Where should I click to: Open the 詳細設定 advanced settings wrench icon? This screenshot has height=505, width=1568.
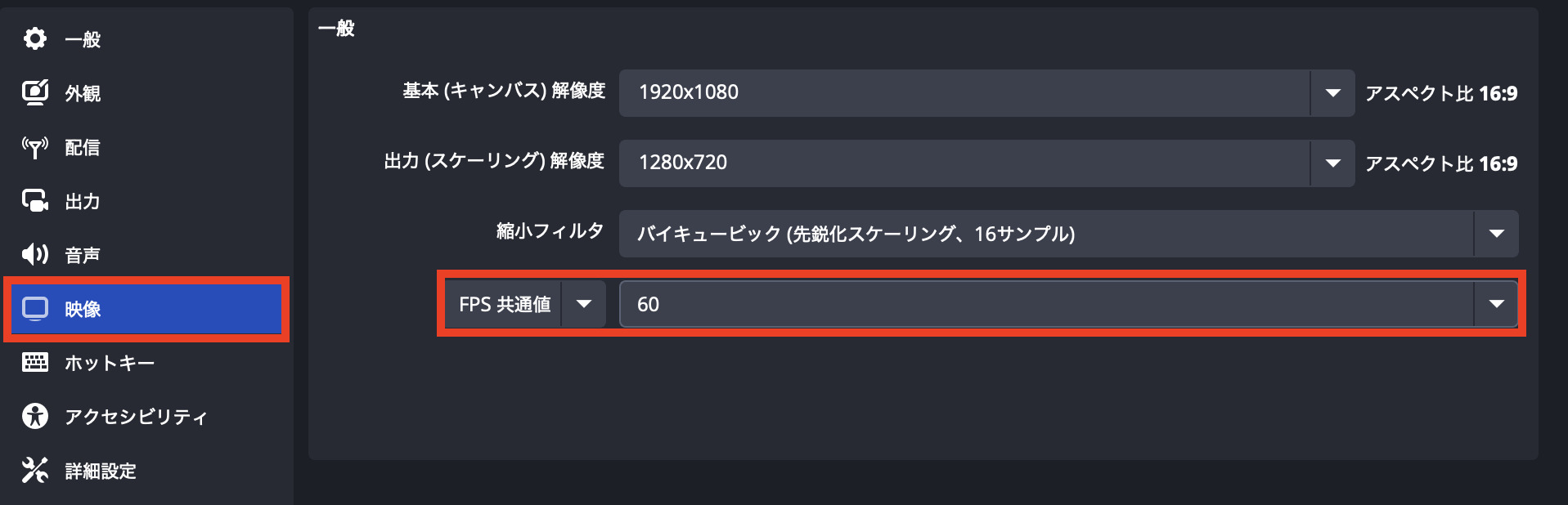click(34, 471)
